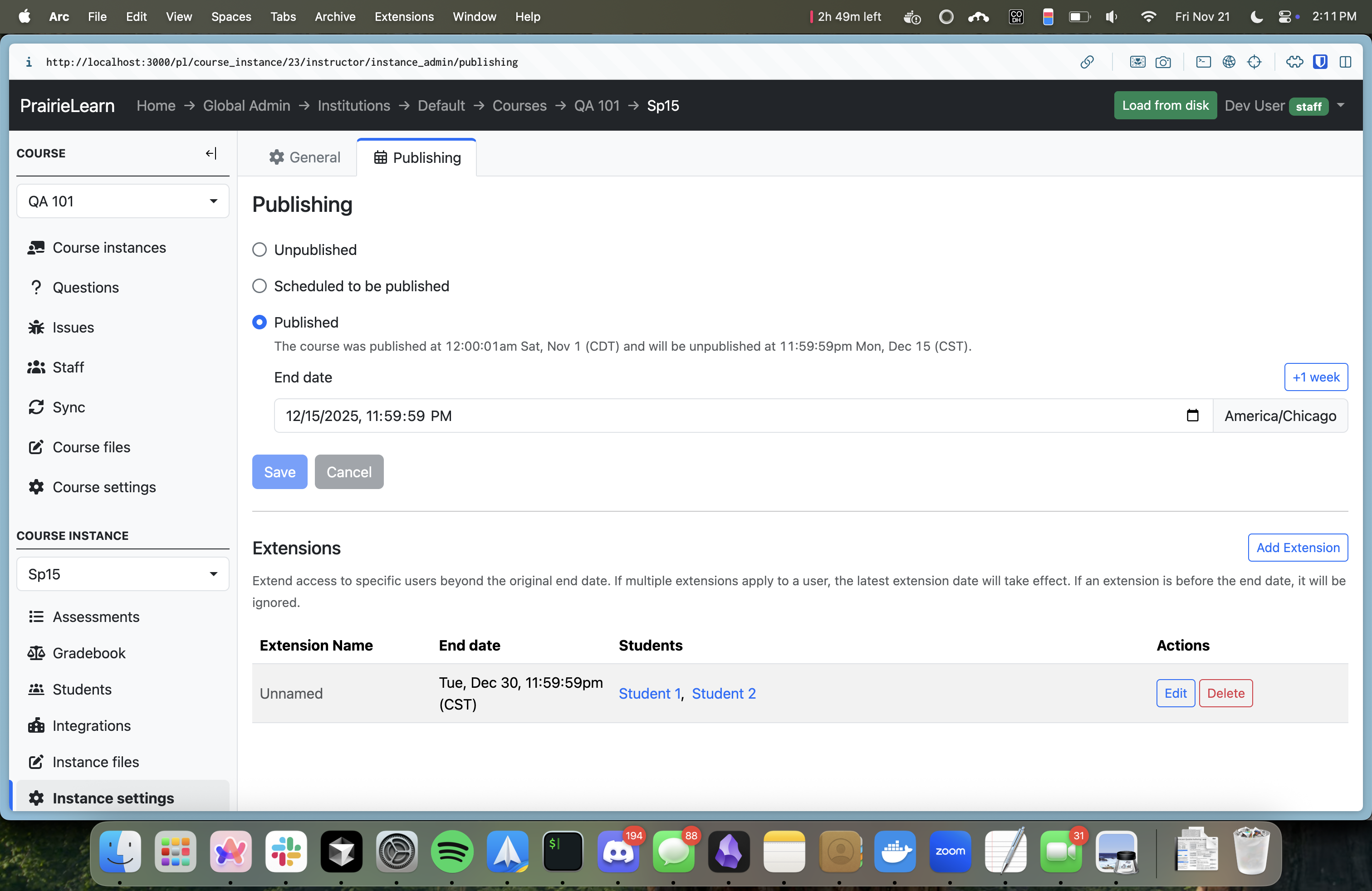Click the Add Extension button

[1298, 548]
